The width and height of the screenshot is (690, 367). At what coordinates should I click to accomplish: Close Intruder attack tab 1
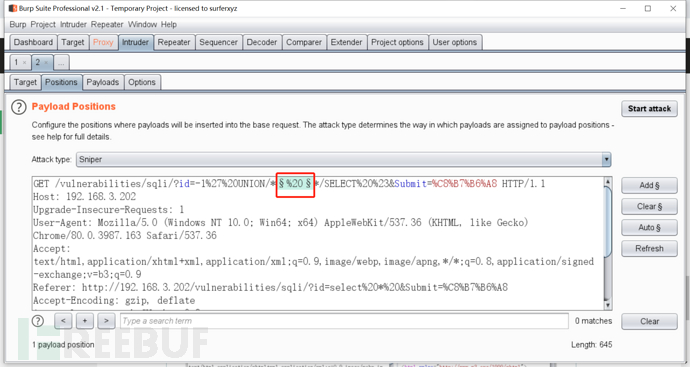click(25, 62)
